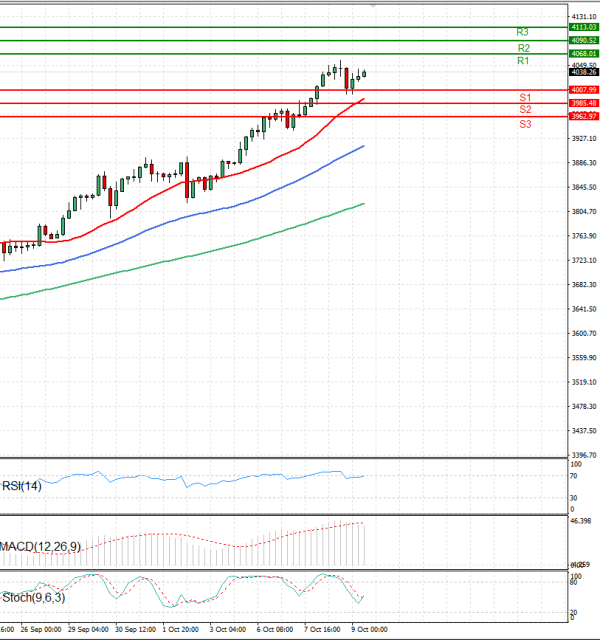The height and width of the screenshot is (640, 600).
Task: Select the 4007.99 red price tag
Action: tap(583, 90)
